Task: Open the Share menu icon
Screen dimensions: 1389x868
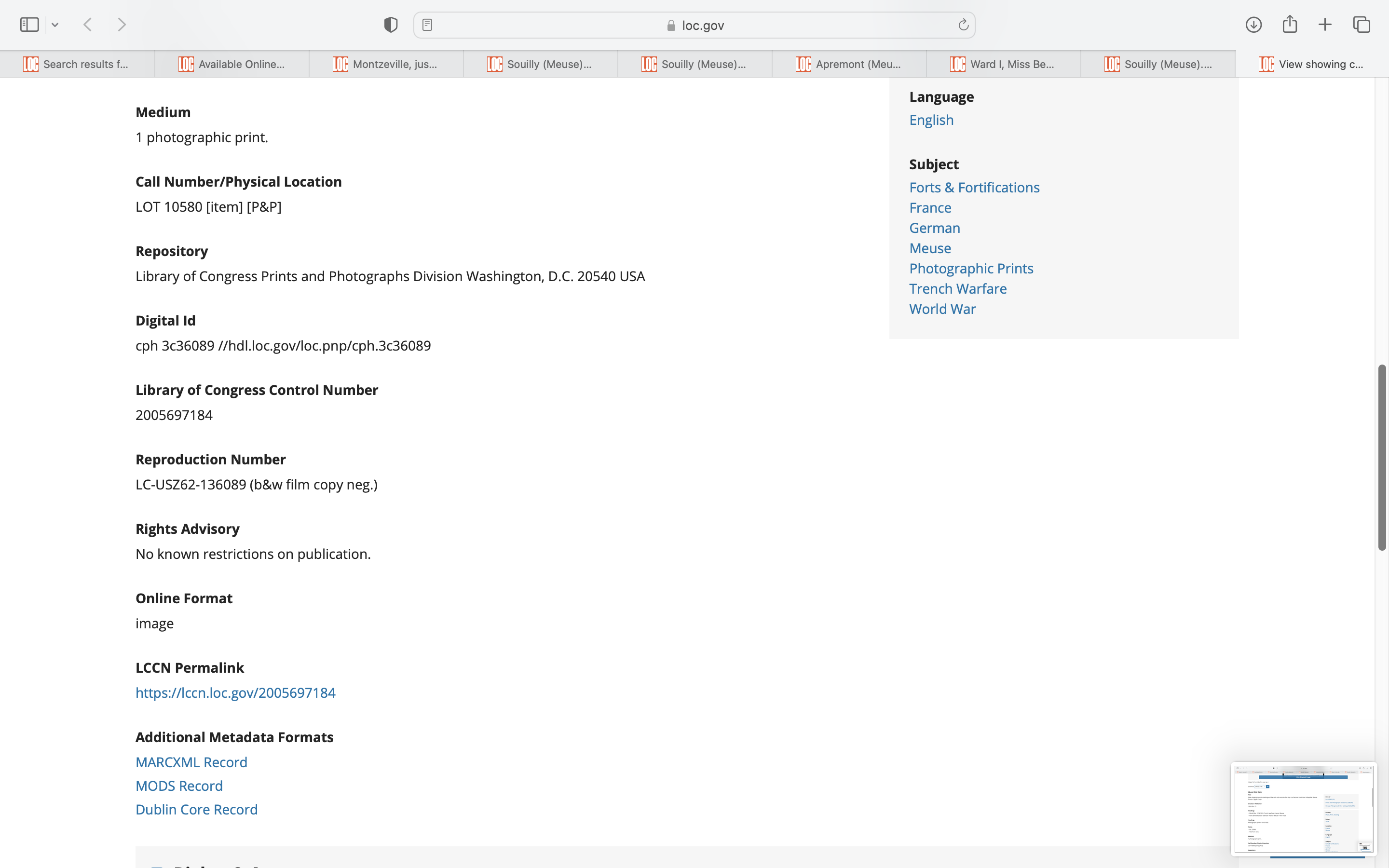Action: click(x=1290, y=25)
